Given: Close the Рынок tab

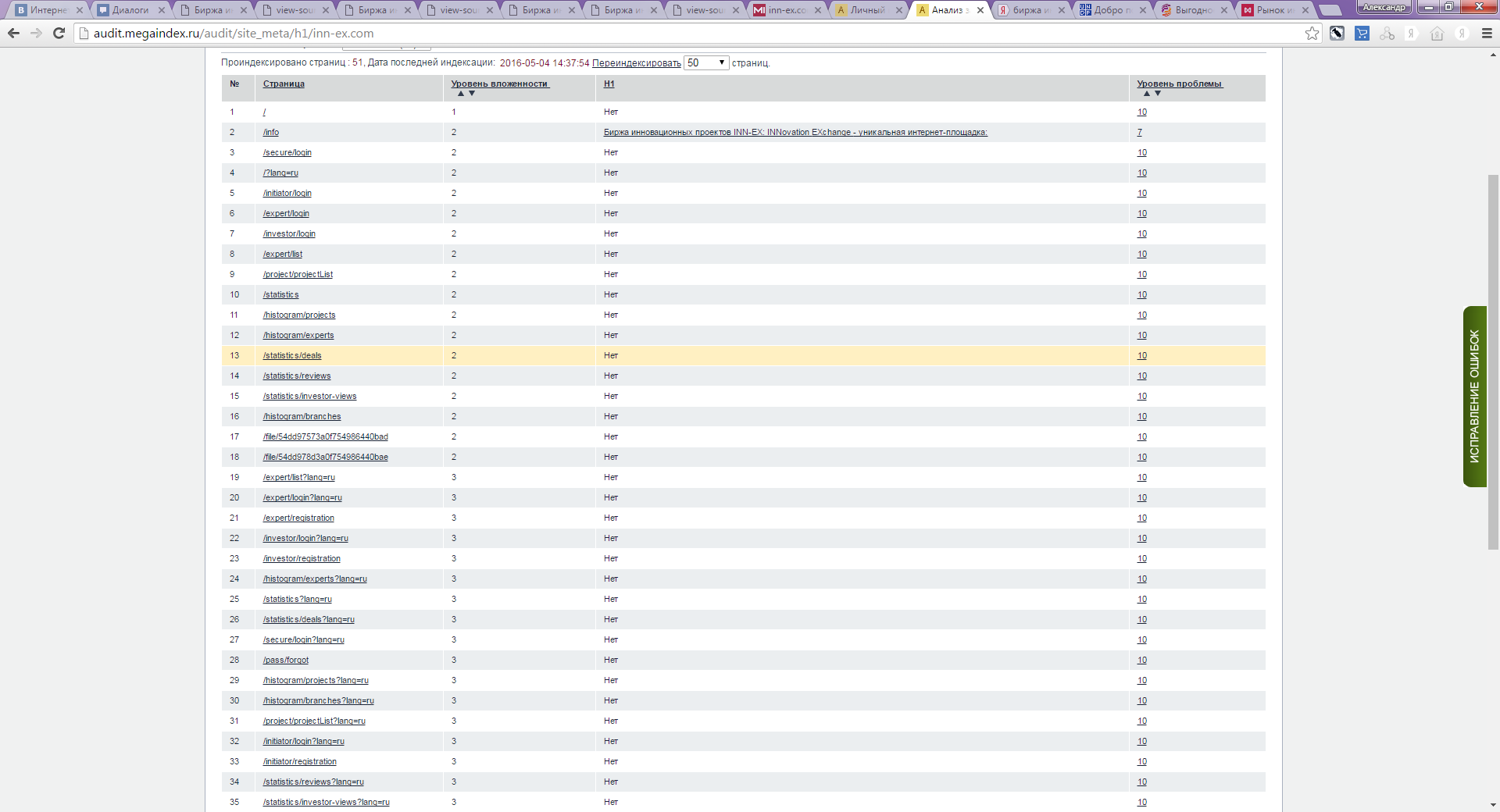Looking at the screenshot, I should coord(1305,10).
